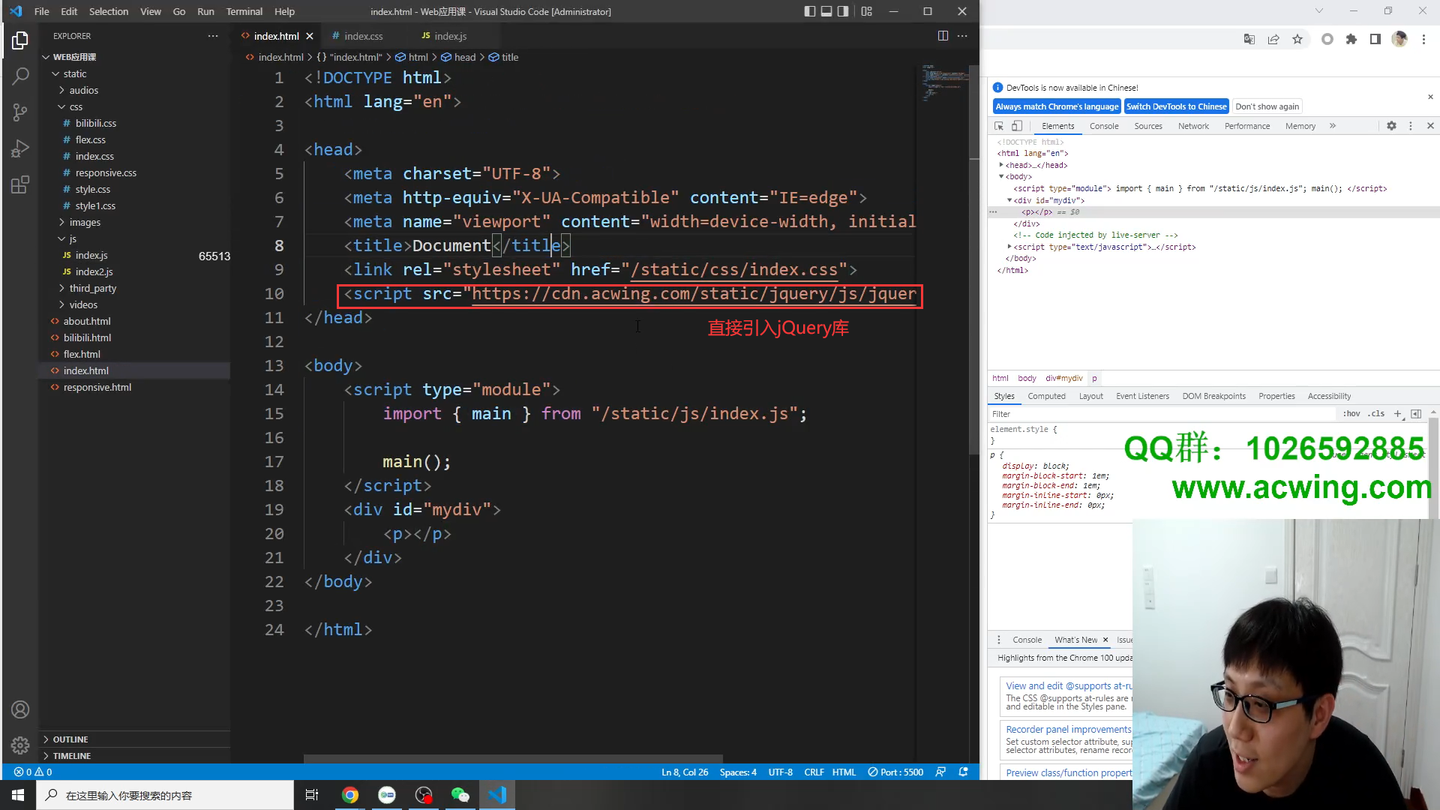Click Always match Chrome's language button

click(x=1057, y=106)
